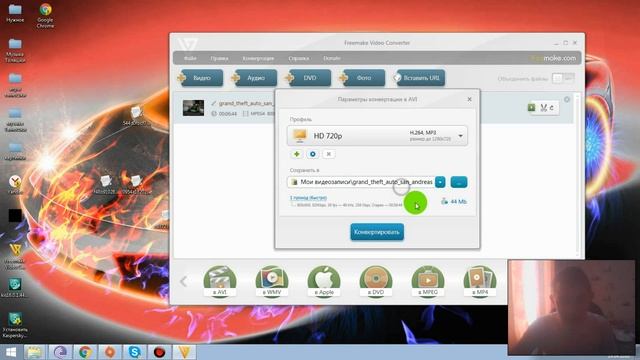Click the Видео add button
The width and height of the screenshot is (640, 360).
[201, 78]
